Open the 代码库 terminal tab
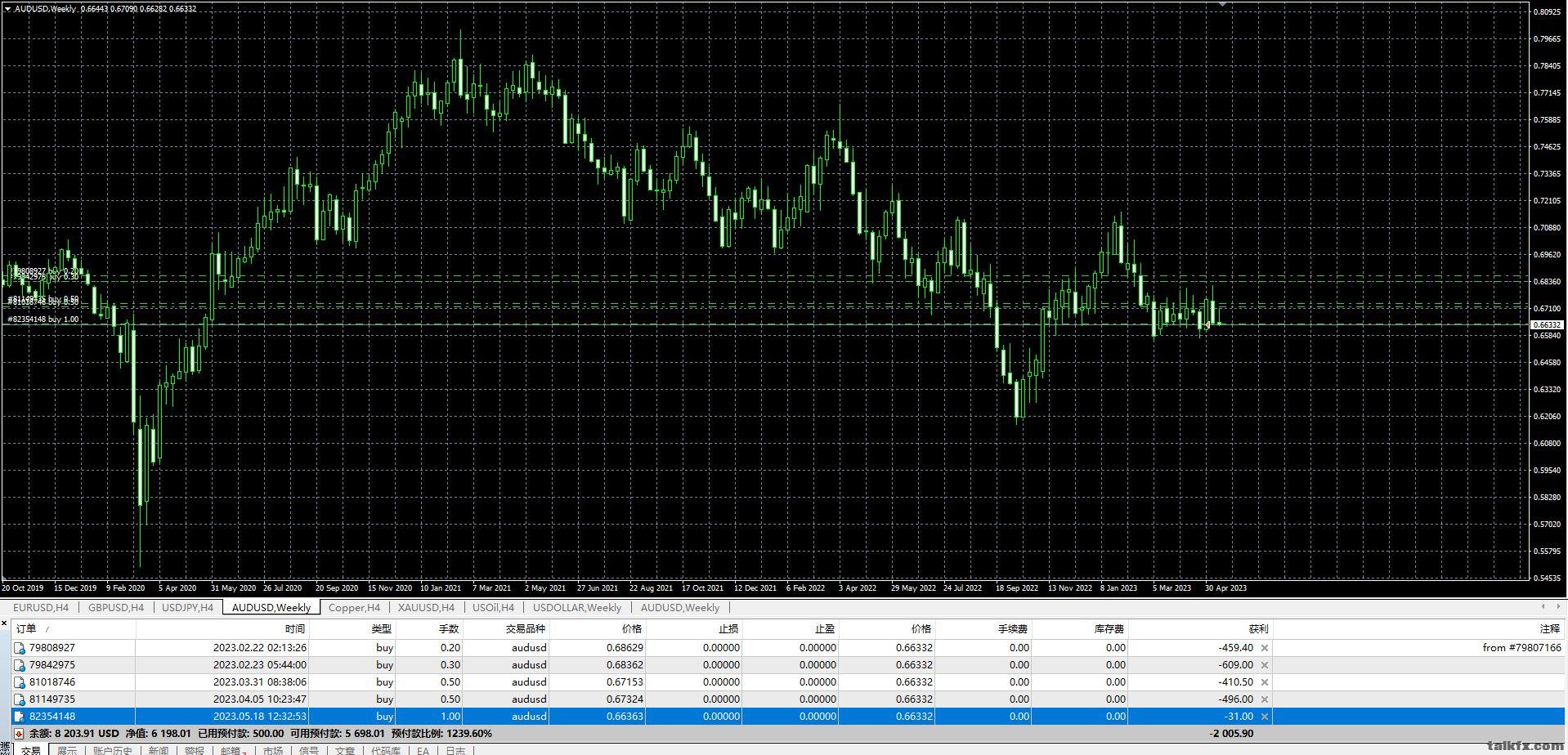The height and width of the screenshot is (755, 1568). point(386,750)
